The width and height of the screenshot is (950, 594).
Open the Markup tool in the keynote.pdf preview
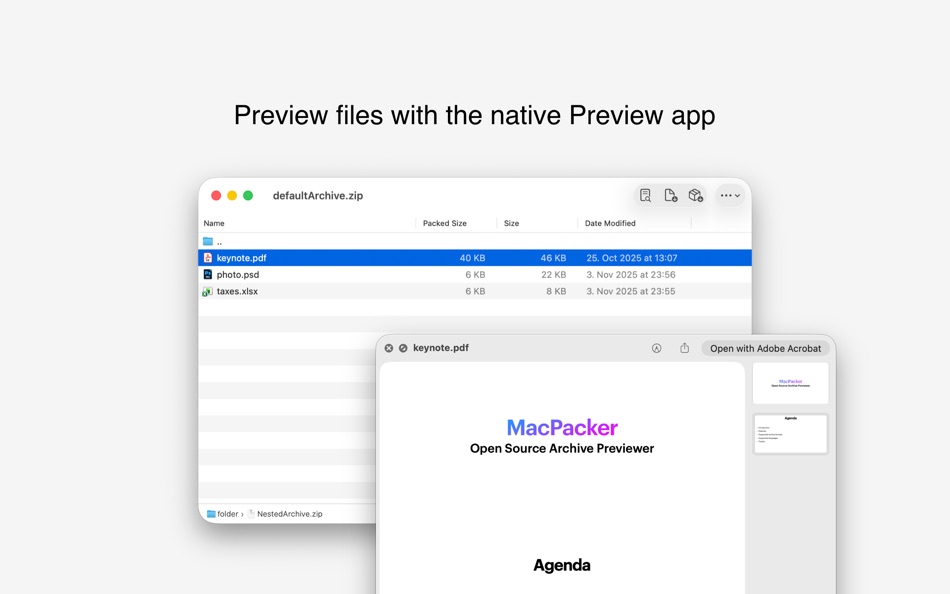(657, 348)
